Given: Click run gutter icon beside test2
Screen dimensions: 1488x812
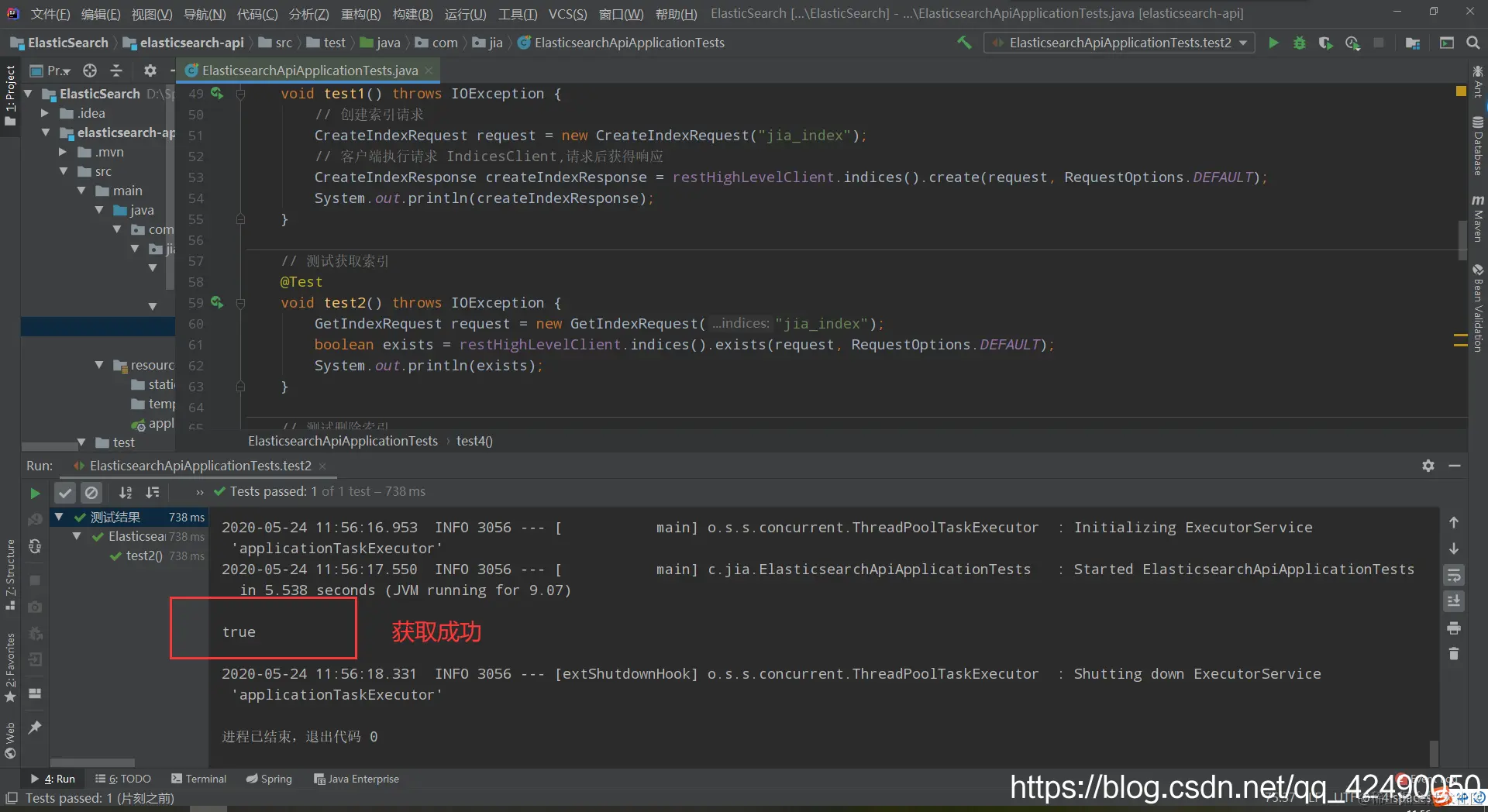Looking at the screenshot, I should [217, 302].
